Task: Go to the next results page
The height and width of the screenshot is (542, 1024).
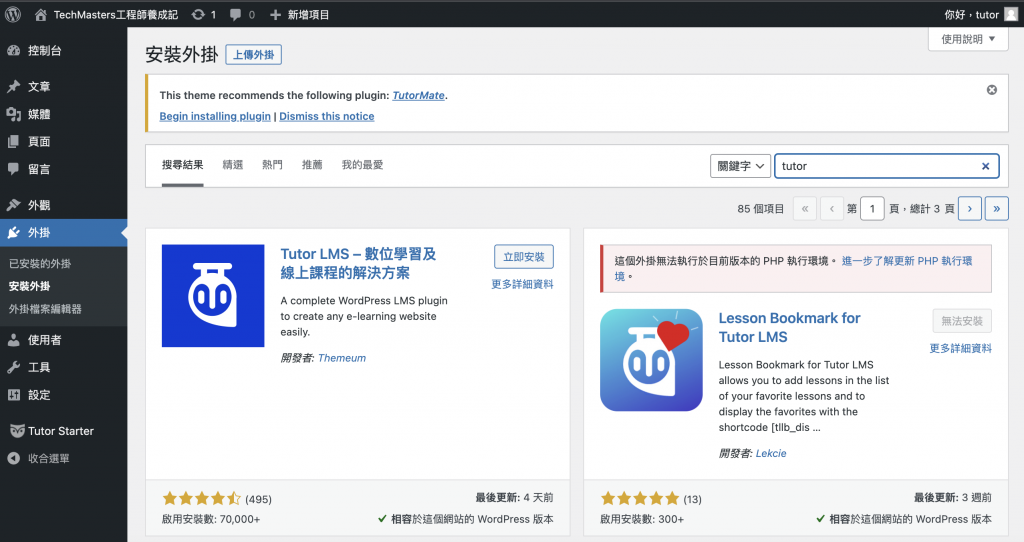Action: point(970,208)
